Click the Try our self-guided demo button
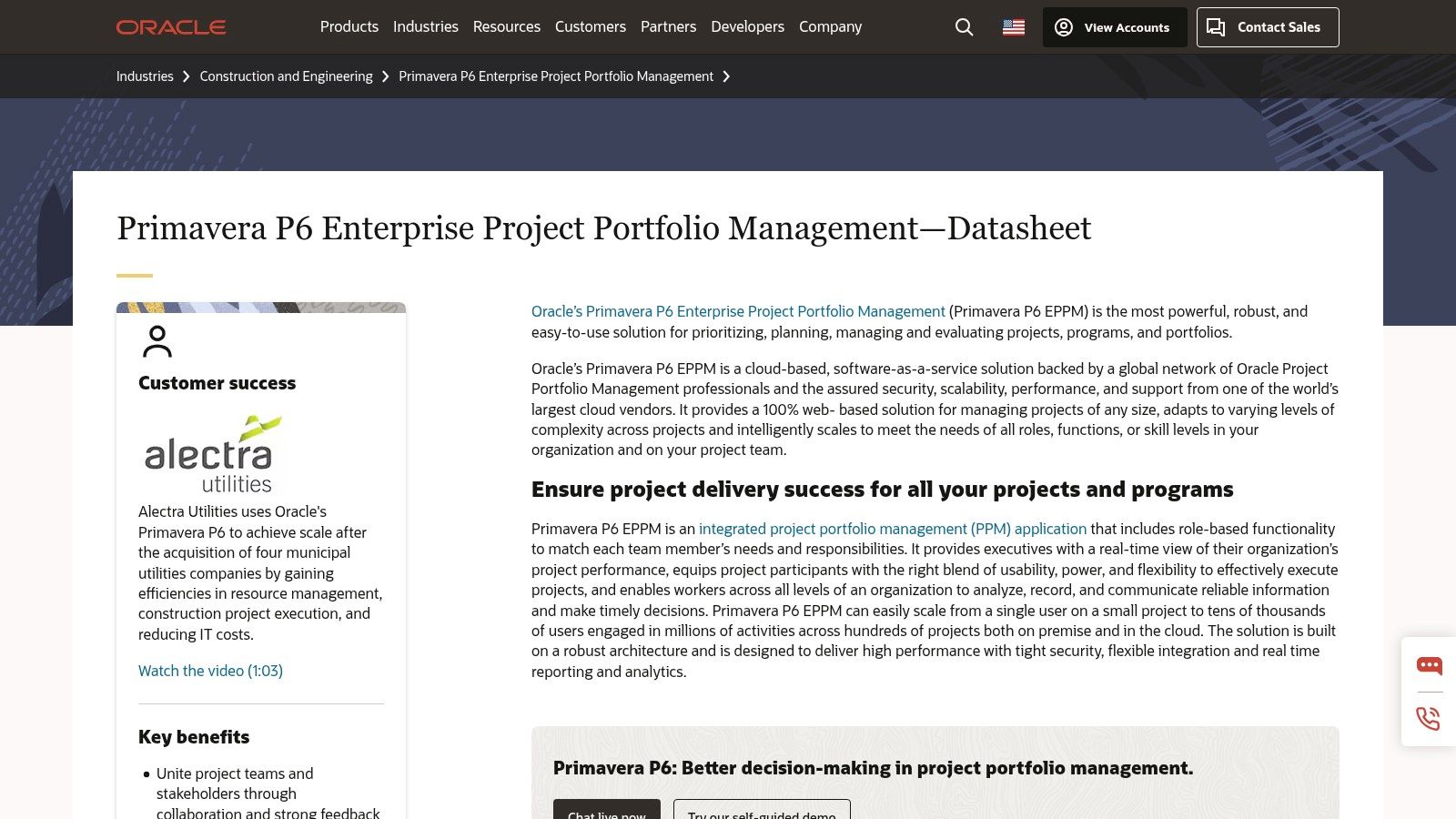1456x819 pixels. (x=761, y=813)
